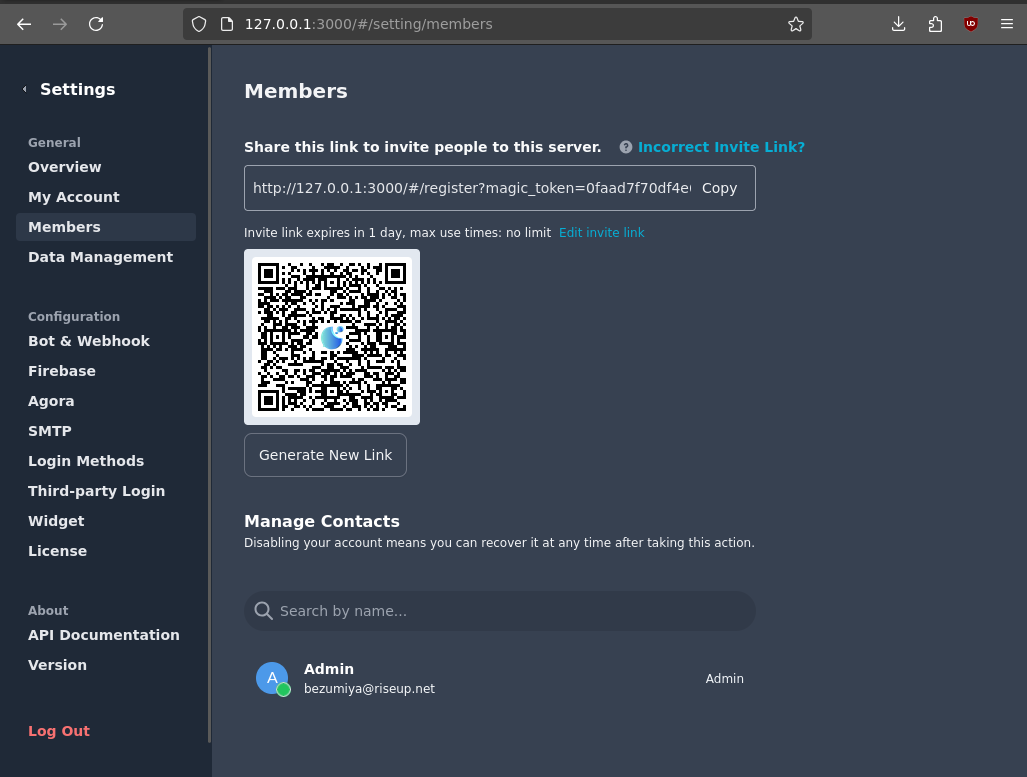Open Bot & Webhook configuration
The image size is (1027, 777).
point(89,341)
